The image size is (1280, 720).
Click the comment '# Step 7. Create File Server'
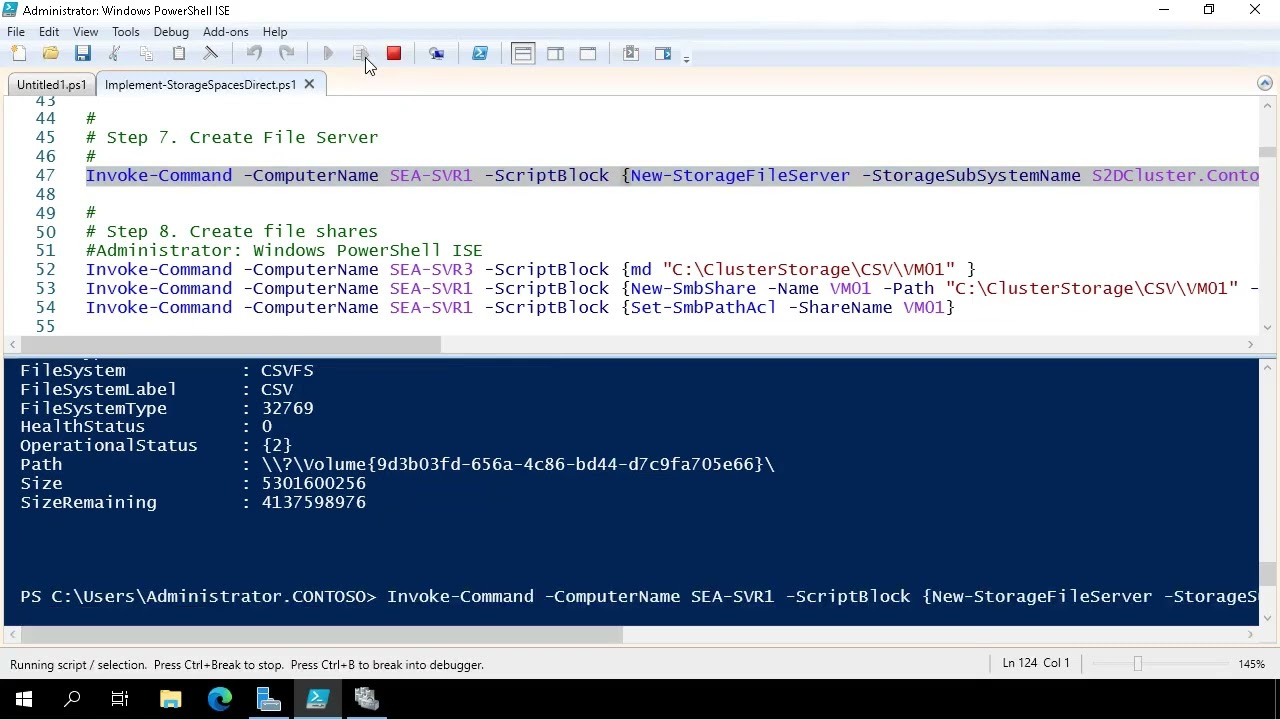pos(232,138)
